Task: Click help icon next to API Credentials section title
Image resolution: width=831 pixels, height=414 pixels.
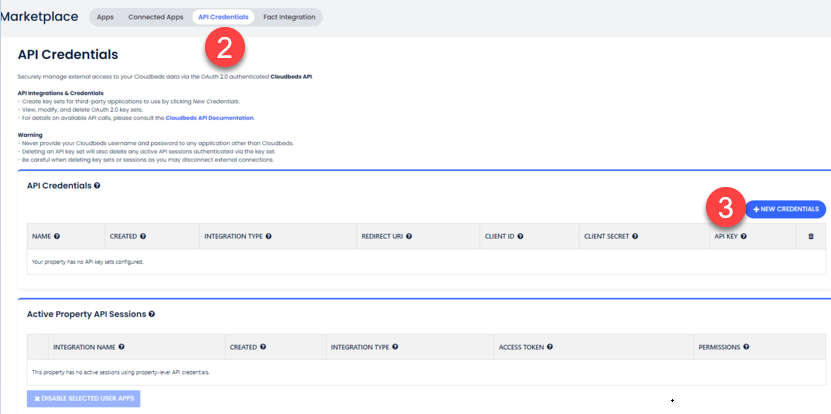Action: (97, 186)
